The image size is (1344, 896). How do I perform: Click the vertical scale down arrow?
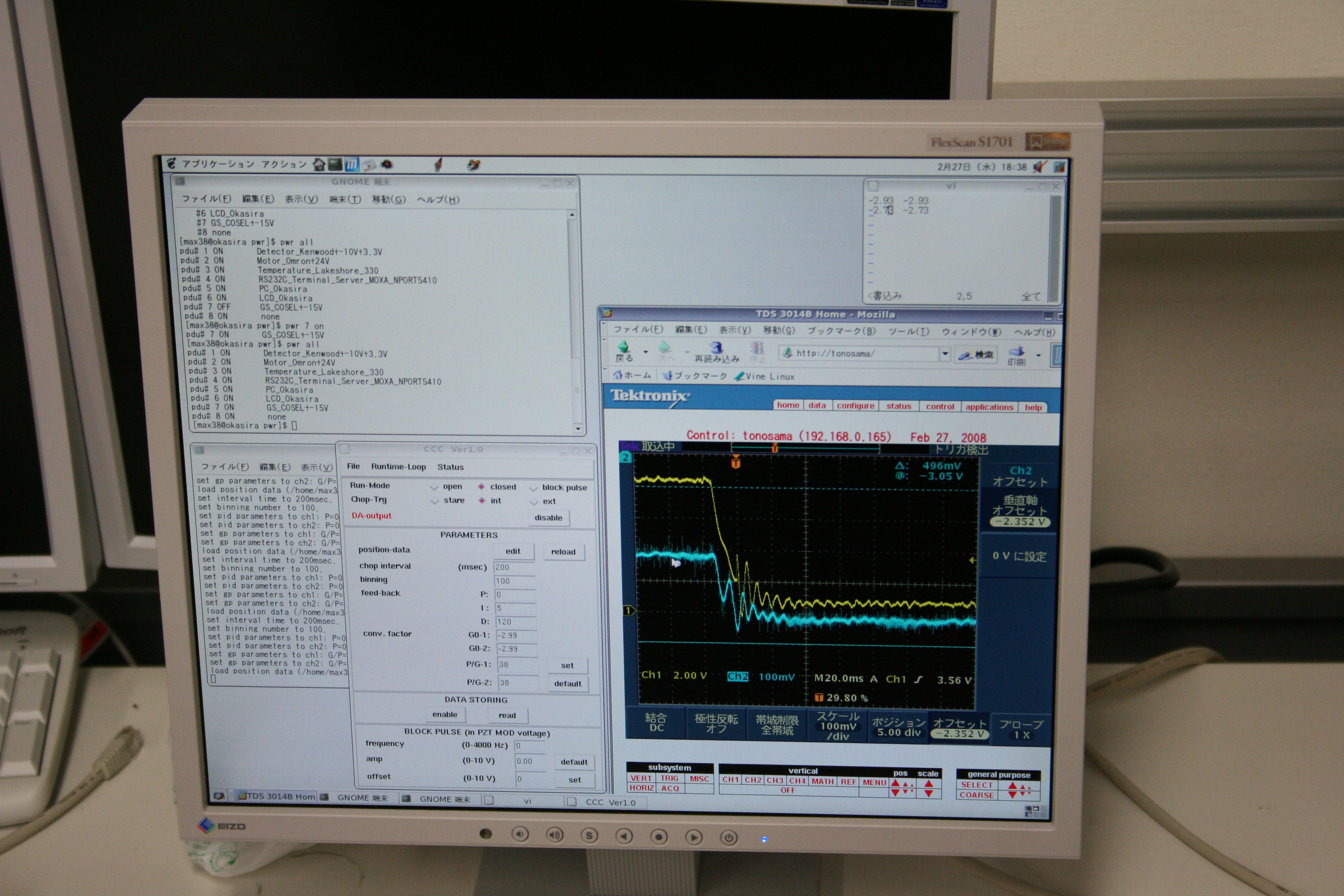coord(929,793)
